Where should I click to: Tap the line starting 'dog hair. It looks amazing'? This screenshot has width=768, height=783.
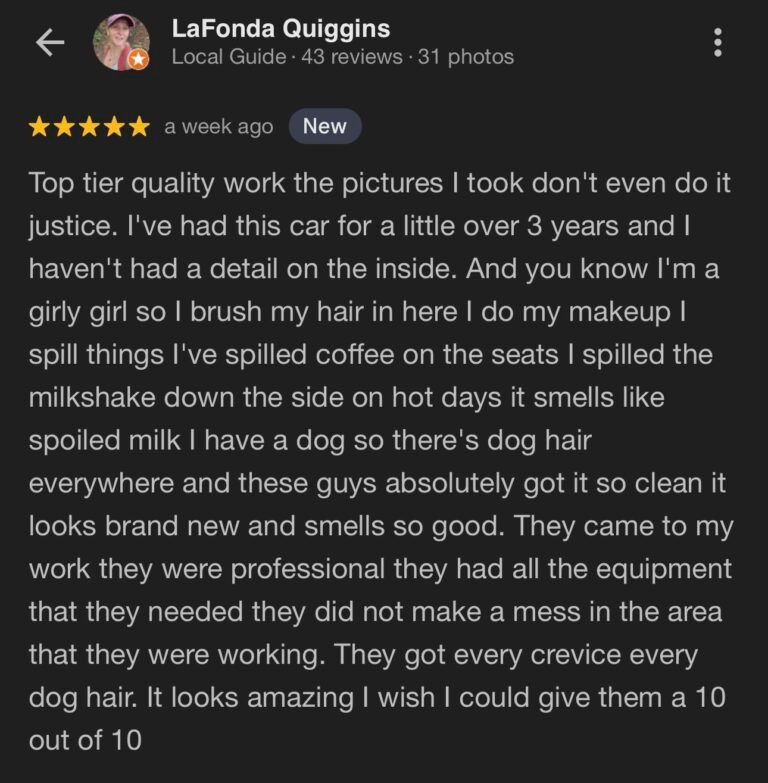[x=377, y=698]
